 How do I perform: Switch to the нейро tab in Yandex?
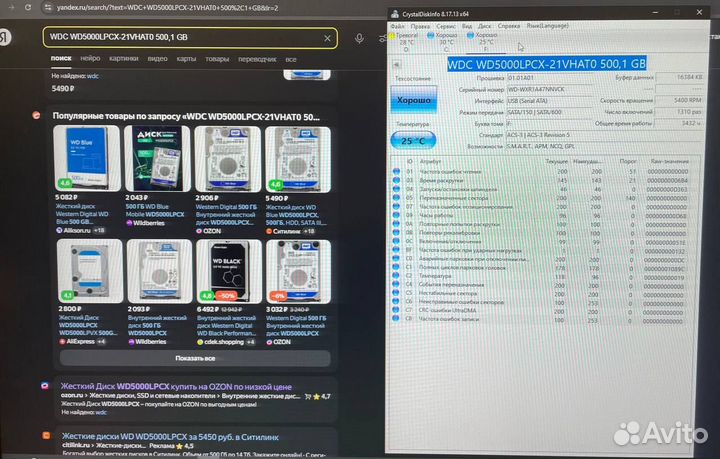point(90,58)
